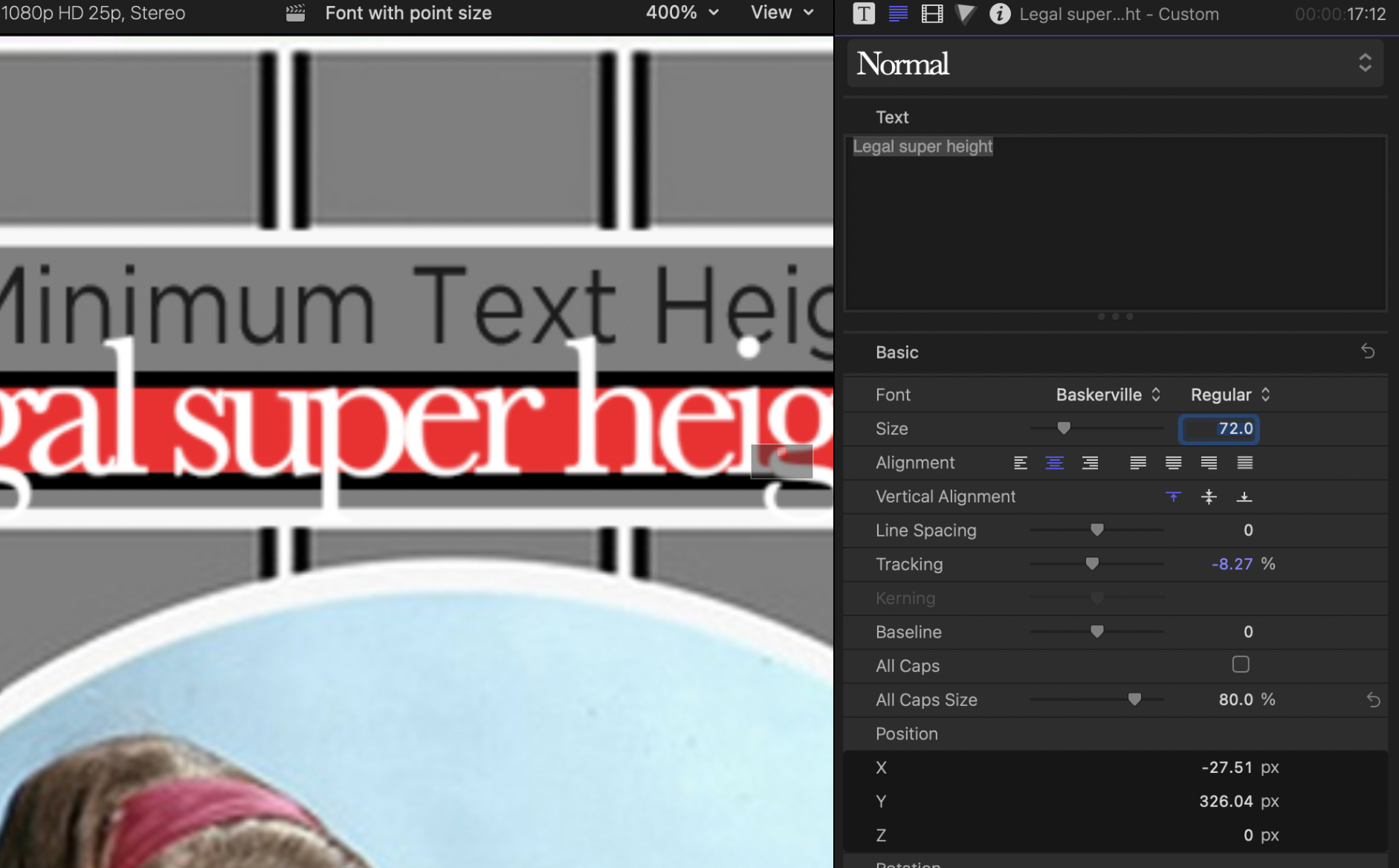The height and width of the screenshot is (868, 1399).
Task: Click the Position X value -27.51
Action: point(1227,767)
